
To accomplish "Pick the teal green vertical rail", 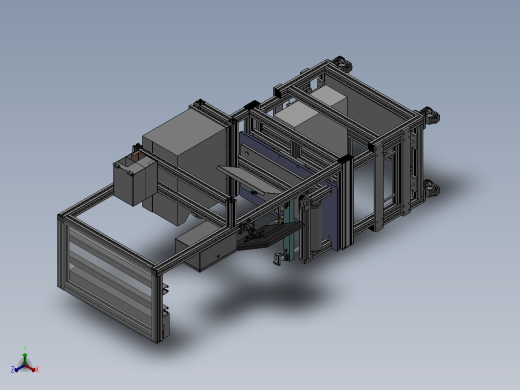I will click(289, 230).
